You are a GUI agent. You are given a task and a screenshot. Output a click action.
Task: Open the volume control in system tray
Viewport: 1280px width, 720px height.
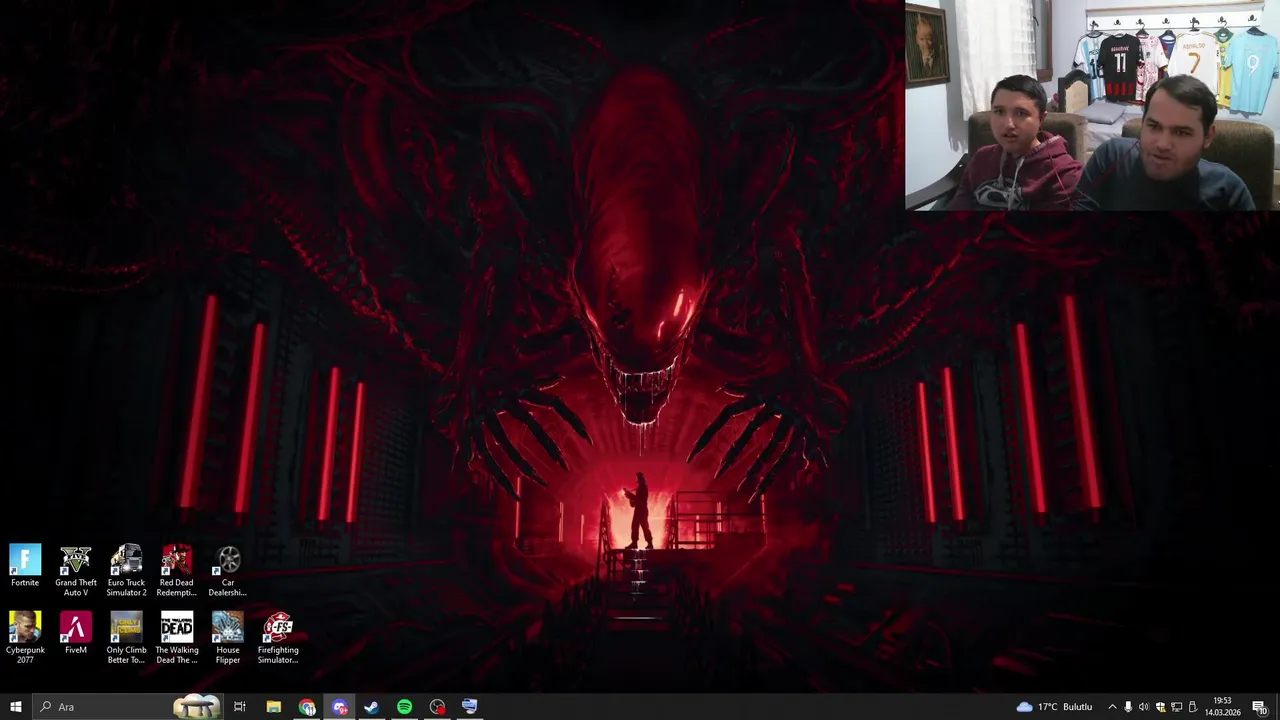(x=1144, y=707)
